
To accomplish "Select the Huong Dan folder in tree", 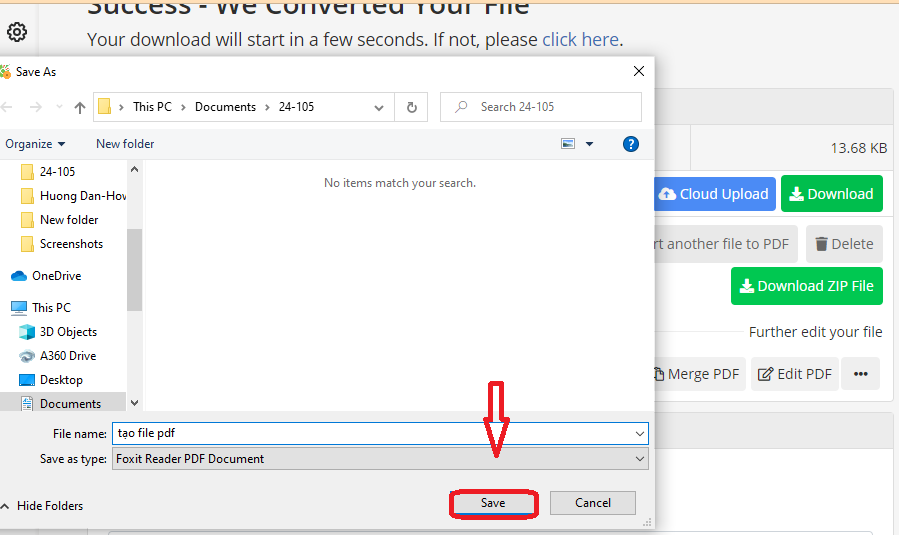I will pyautogui.click(x=73, y=196).
